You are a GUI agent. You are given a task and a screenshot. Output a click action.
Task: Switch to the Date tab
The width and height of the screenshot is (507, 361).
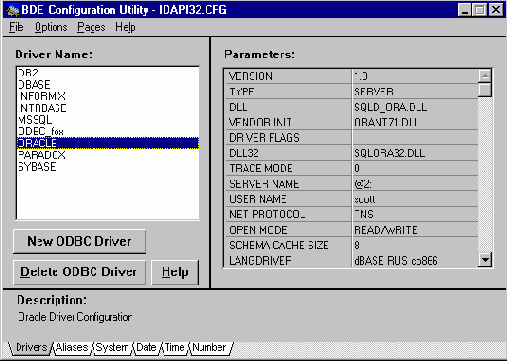146,347
